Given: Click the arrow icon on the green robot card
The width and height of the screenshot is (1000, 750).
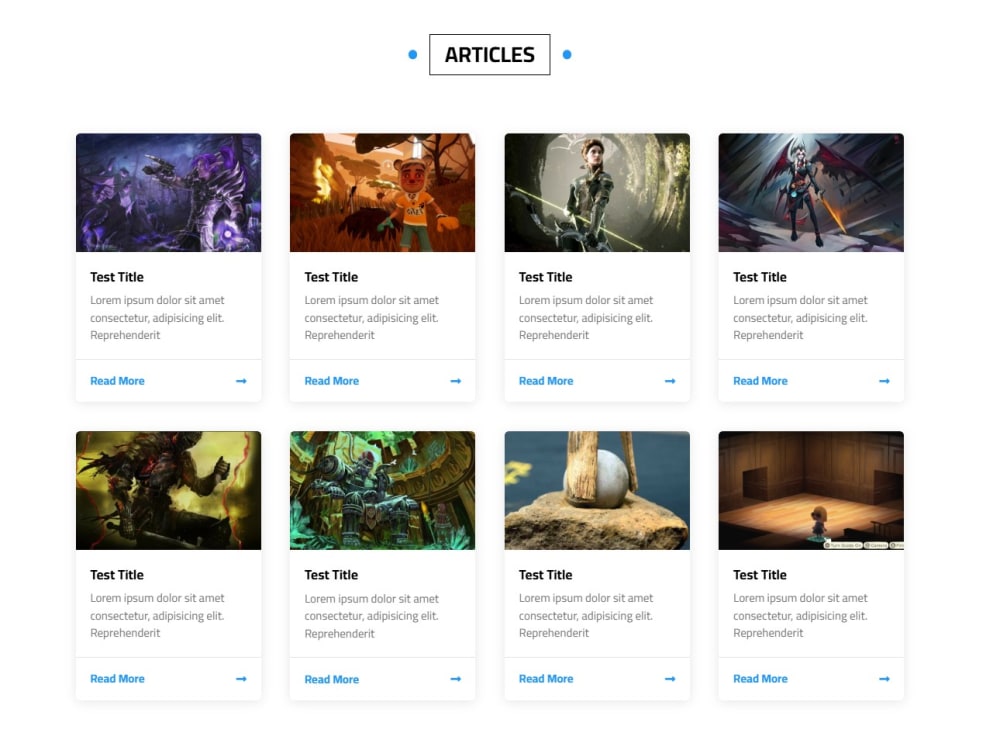Looking at the screenshot, I should (x=455, y=679).
